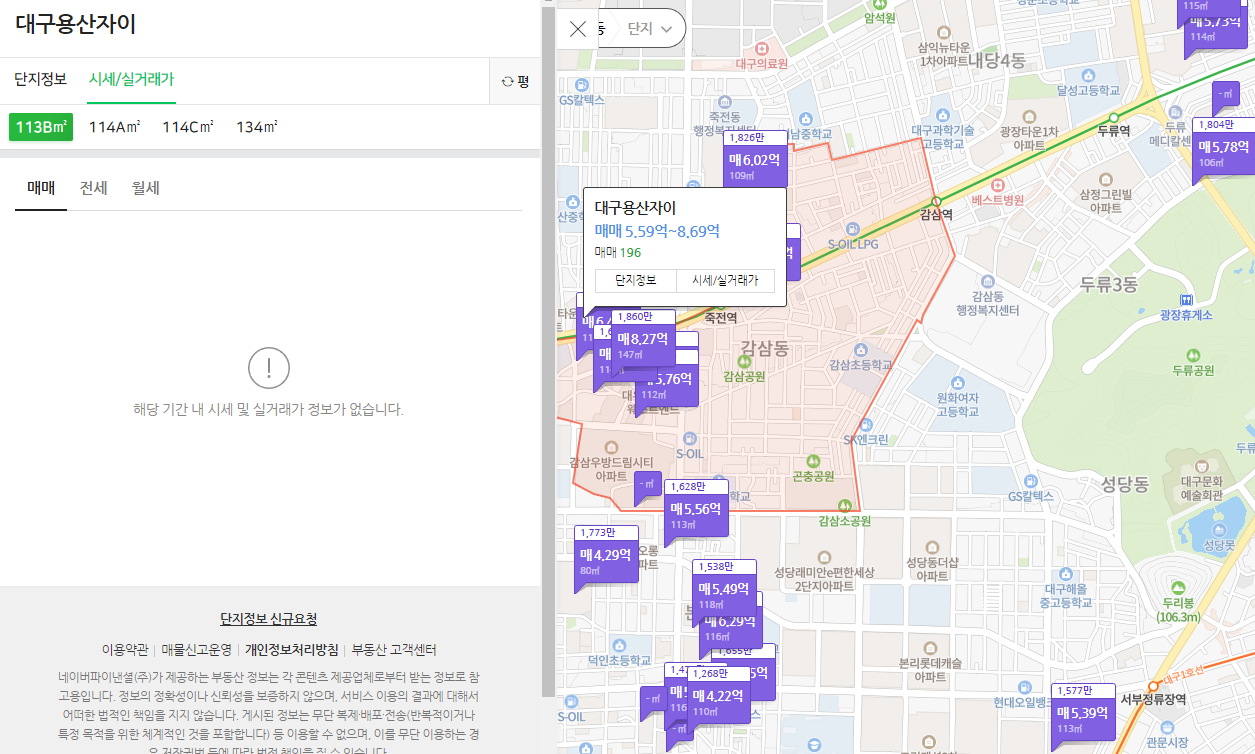1255x754 pixels.
Task: Open 매물신고운영 footer link
Action: point(196,650)
